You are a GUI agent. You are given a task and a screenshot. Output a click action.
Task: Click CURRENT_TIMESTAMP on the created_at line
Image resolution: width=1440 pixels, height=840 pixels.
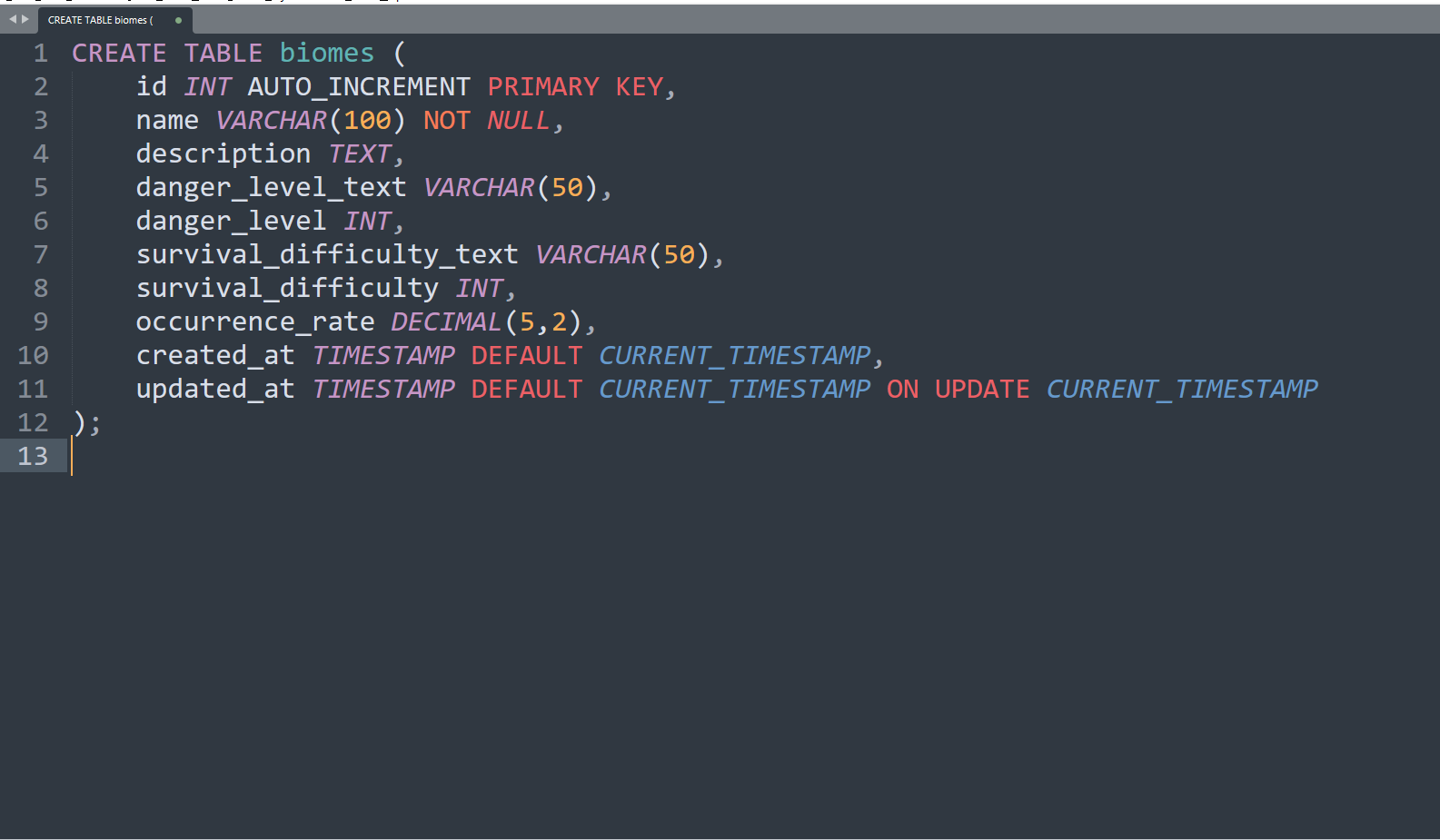pyautogui.click(x=735, y=356)
